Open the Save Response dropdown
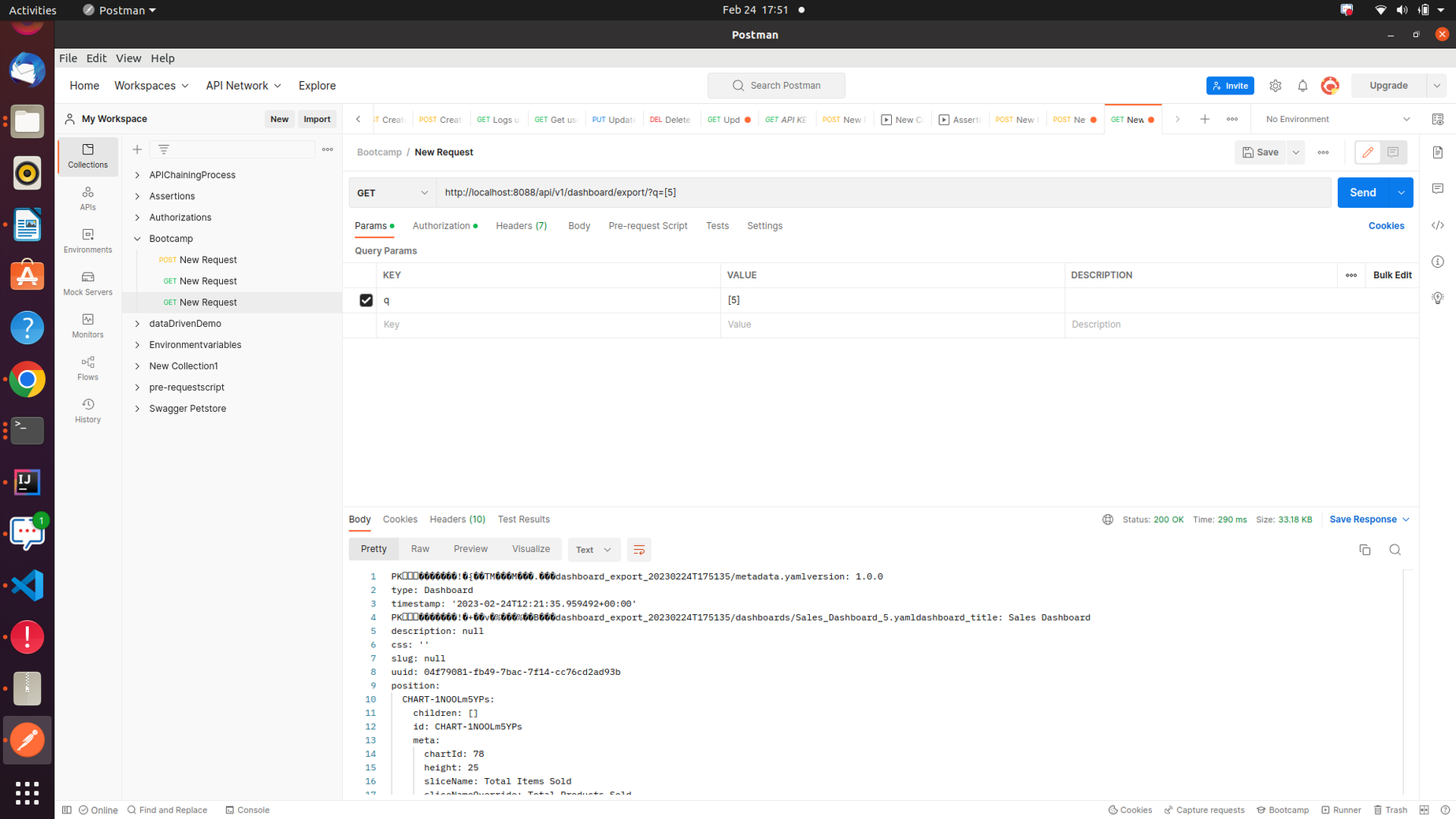 click(1369, 519)
